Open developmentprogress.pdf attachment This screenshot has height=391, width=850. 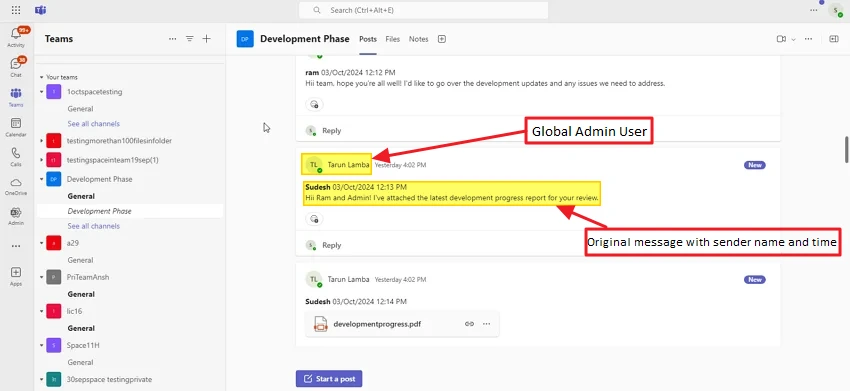point(402,324)
